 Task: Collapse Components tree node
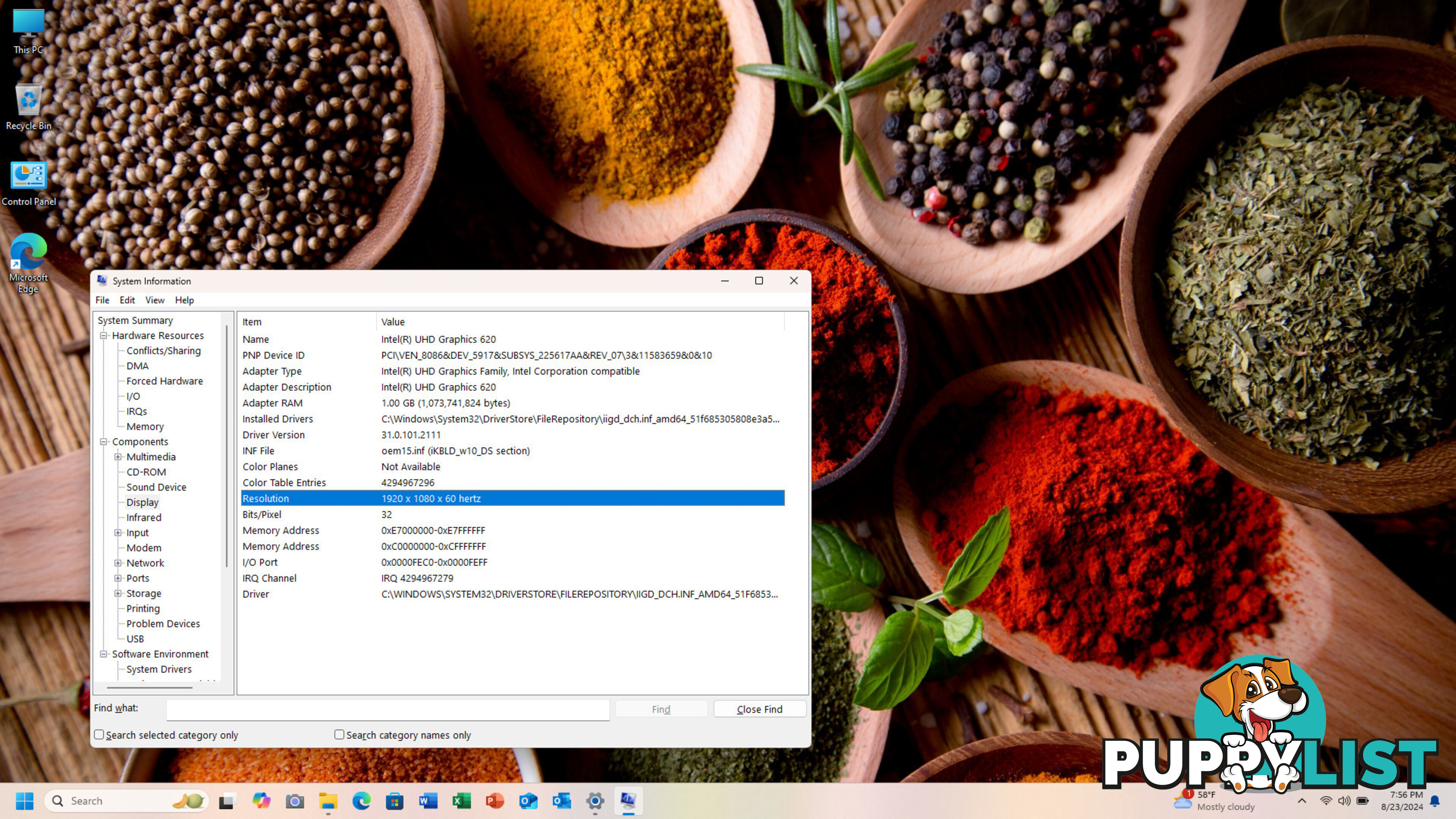click(x=104, y=441)
